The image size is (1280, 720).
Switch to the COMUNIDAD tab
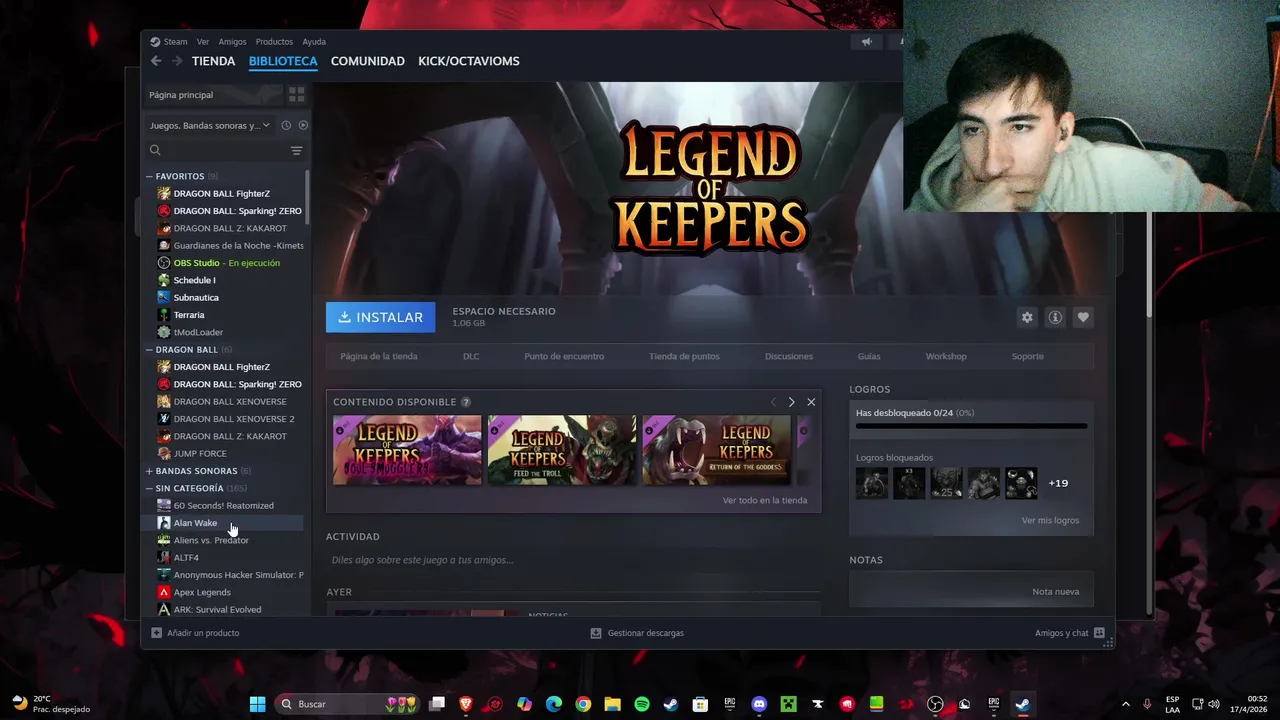click(368, 61)
